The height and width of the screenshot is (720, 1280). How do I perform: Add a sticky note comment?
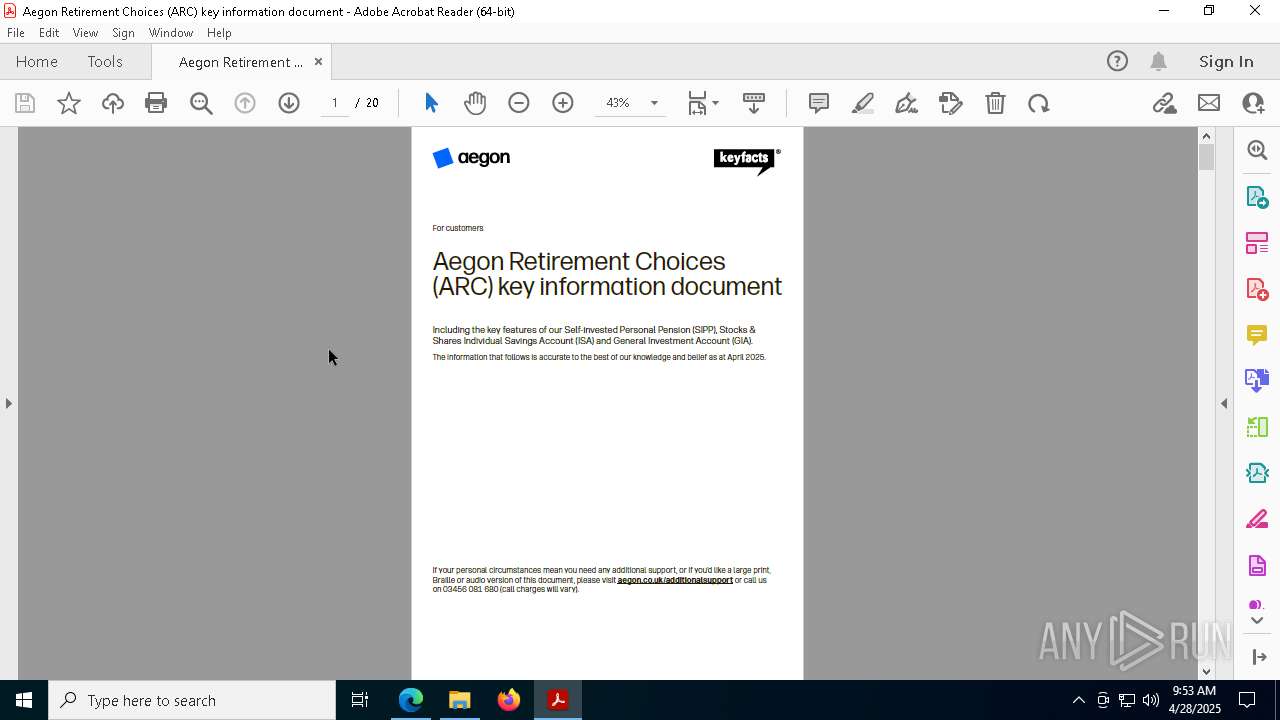pos(819,103)
